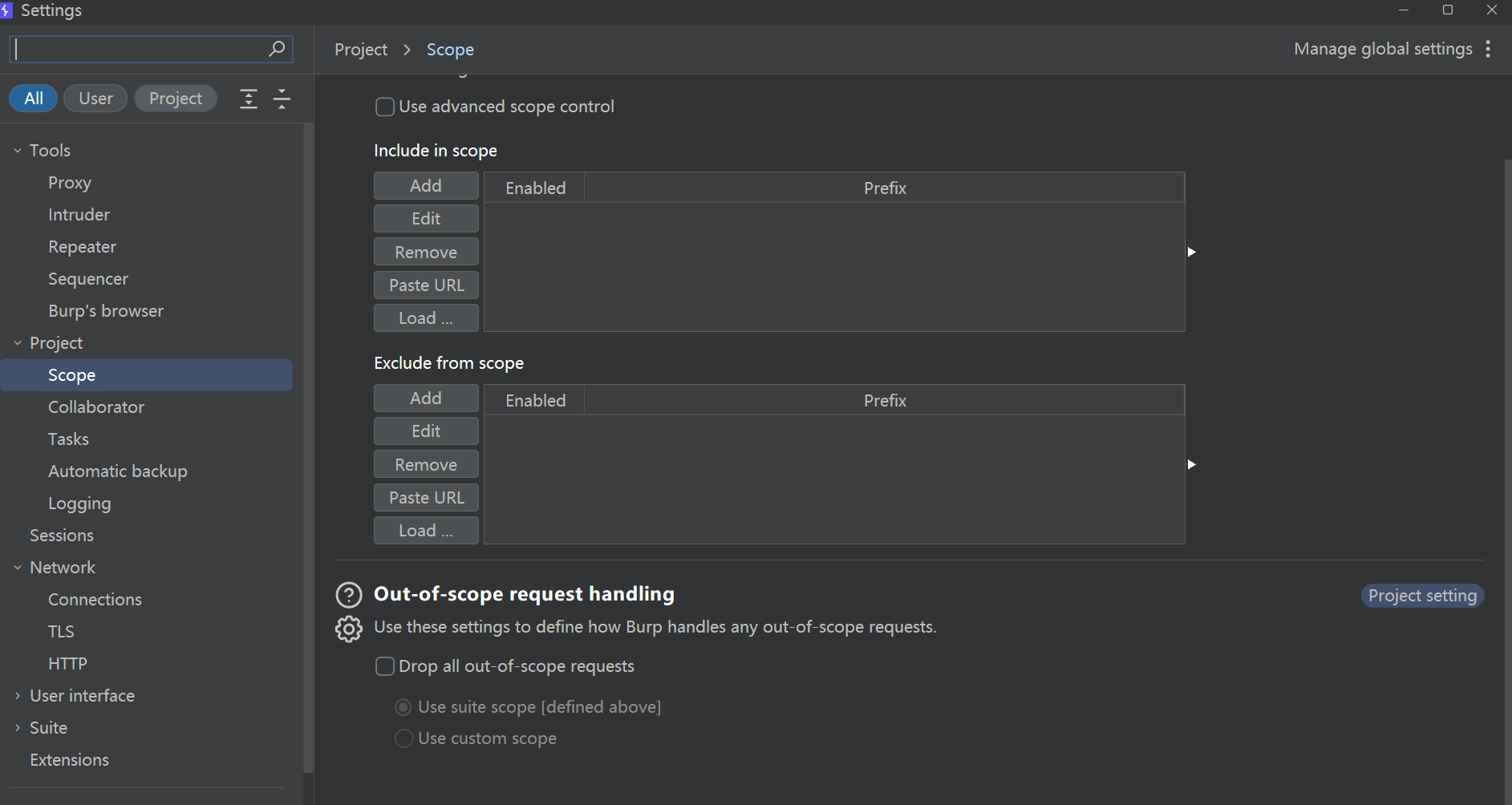Click the search magnifier icon

[277, 49]
